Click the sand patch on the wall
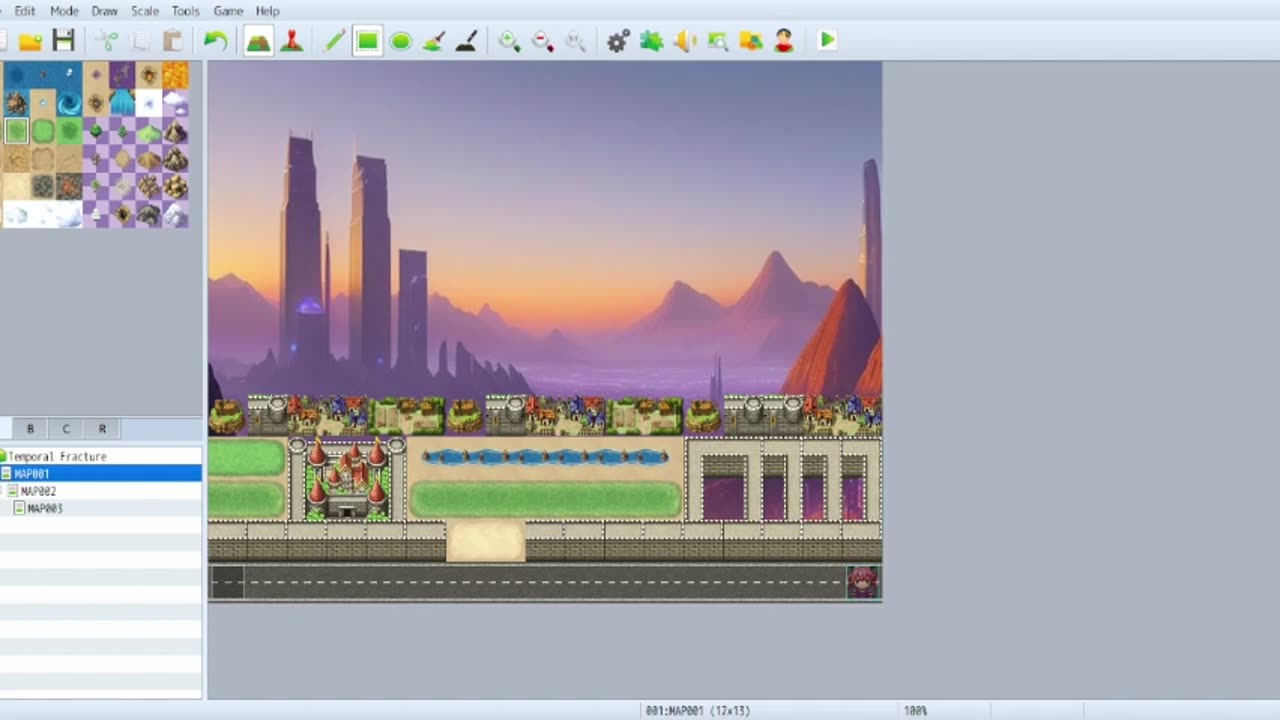This screenshot has width=1280, height=720. pos(485,541)
